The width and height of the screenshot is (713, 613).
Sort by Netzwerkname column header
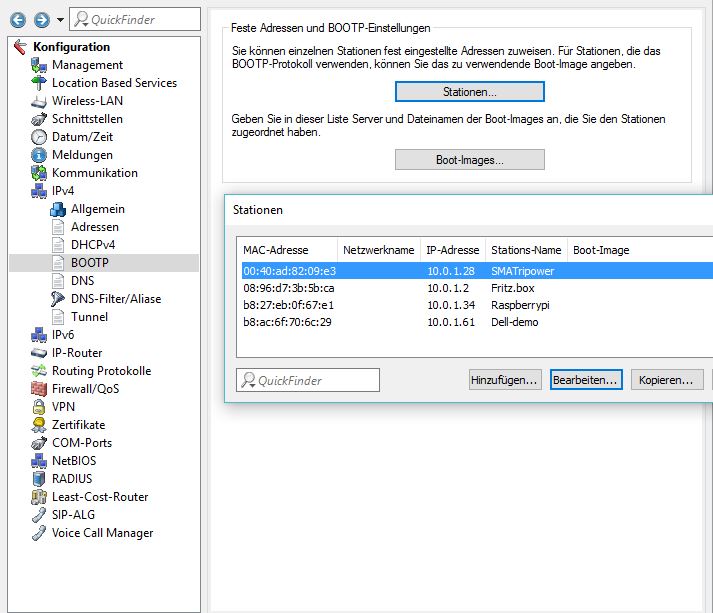click(378, 250)
